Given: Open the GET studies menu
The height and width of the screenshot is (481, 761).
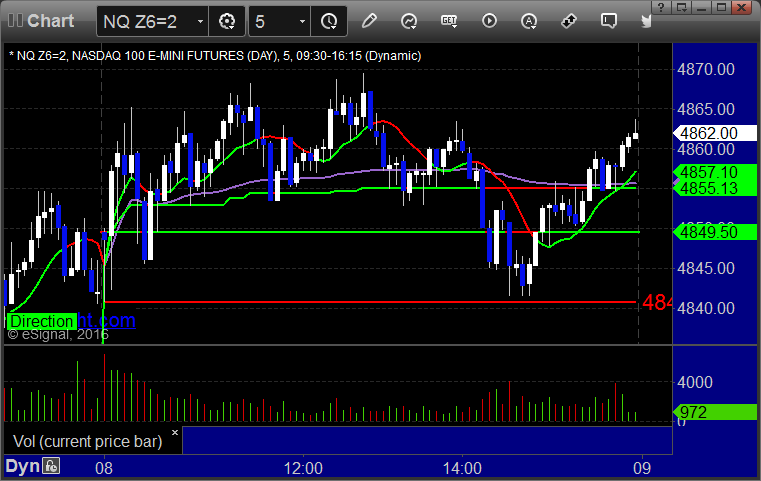Looking at the screenshot, I should coord(449,21).
